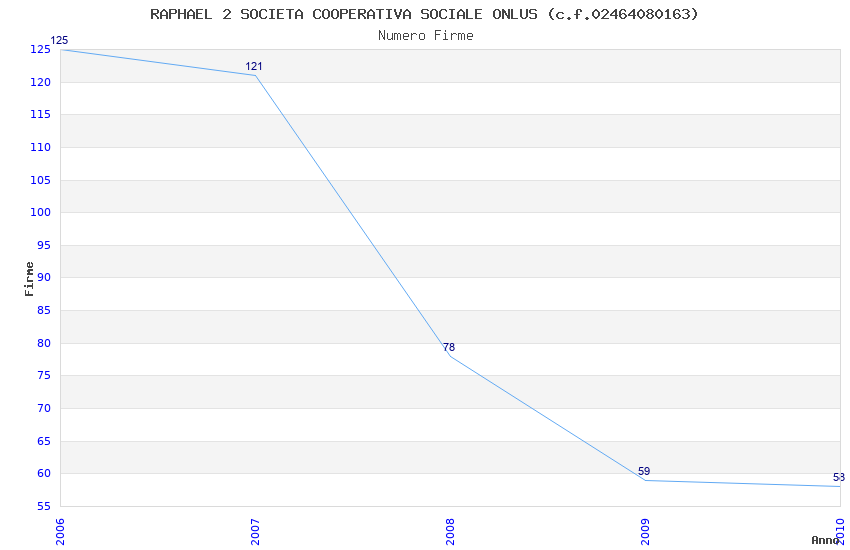Click y-axis tick value 110
Image resolution: width=850 pixels, height=550 pixels.
click(40, 147)
